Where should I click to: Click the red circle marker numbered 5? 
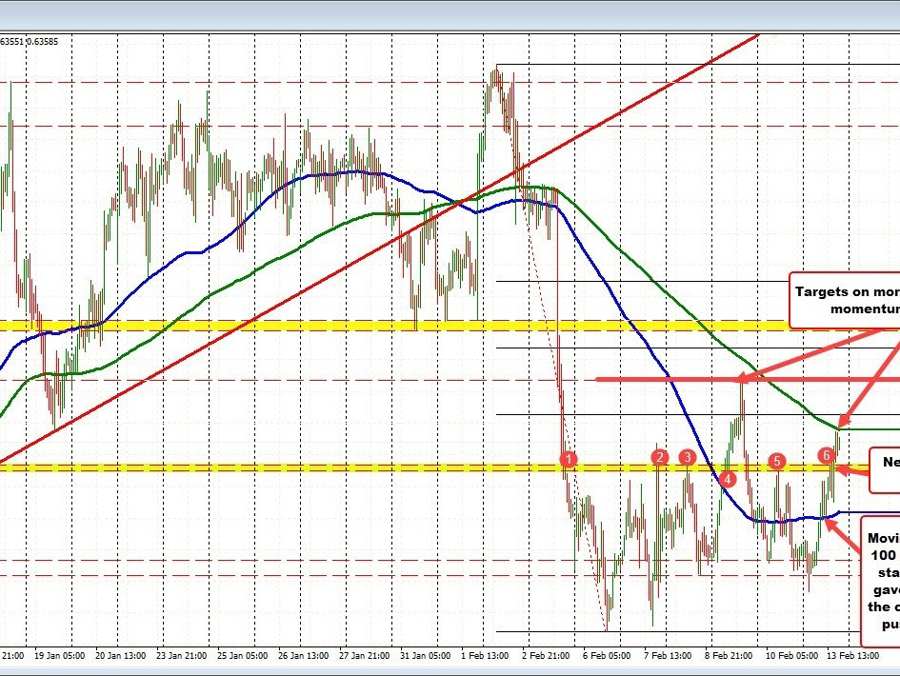[777, 461]
